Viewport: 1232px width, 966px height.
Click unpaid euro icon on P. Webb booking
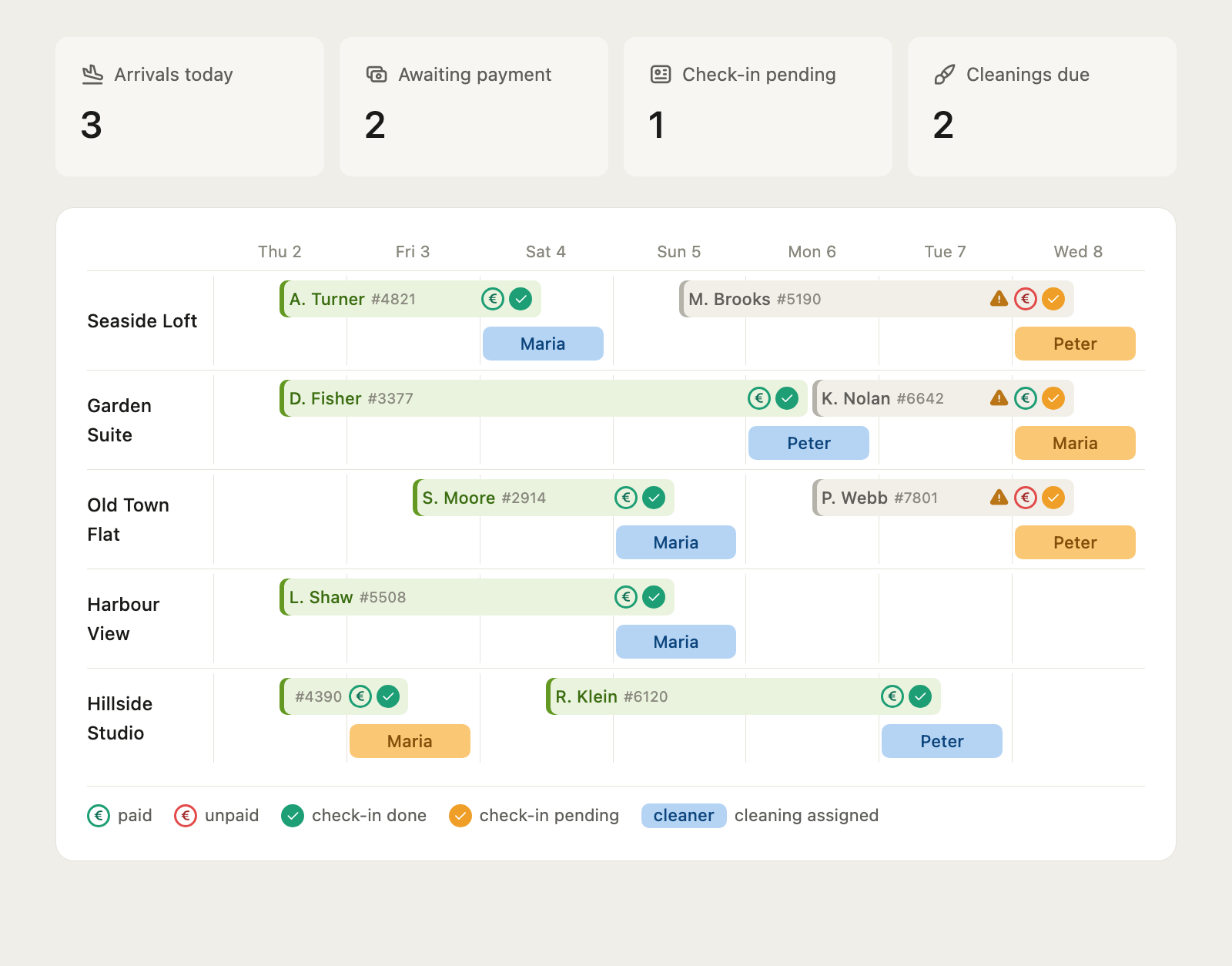1026,497
